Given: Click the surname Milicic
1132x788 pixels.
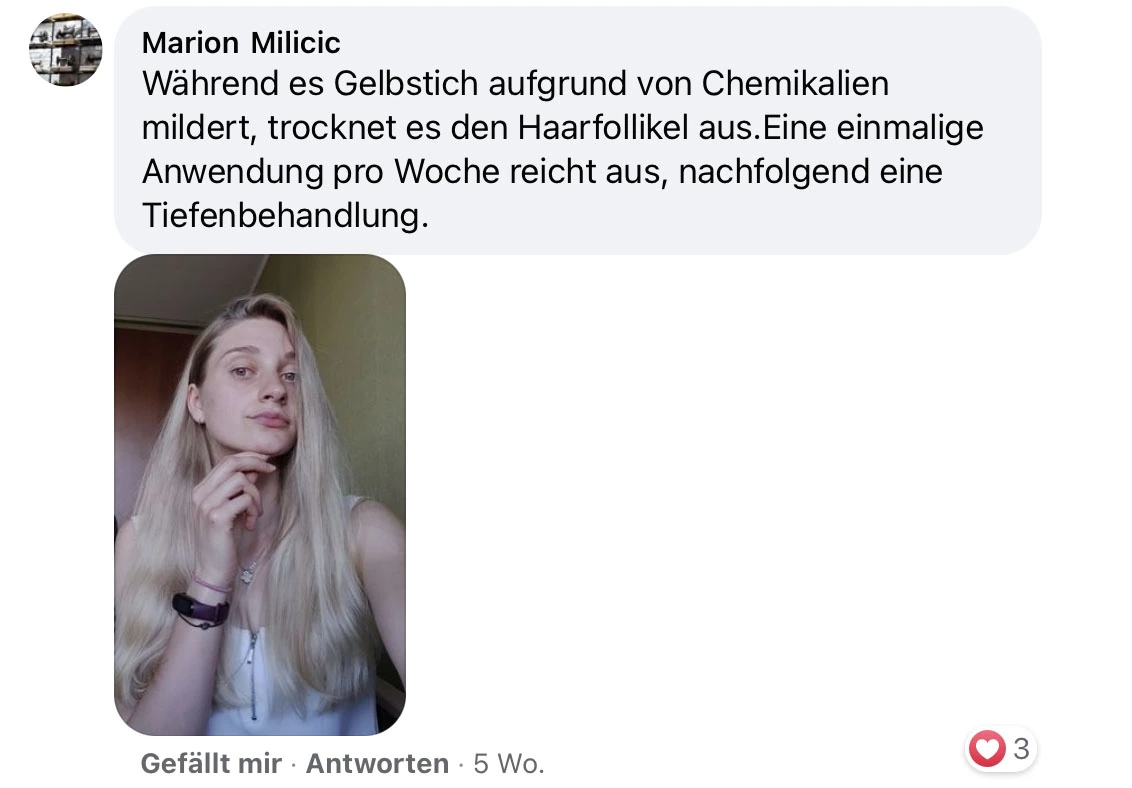Looking at the screenshot, I should tap(296, 43).
